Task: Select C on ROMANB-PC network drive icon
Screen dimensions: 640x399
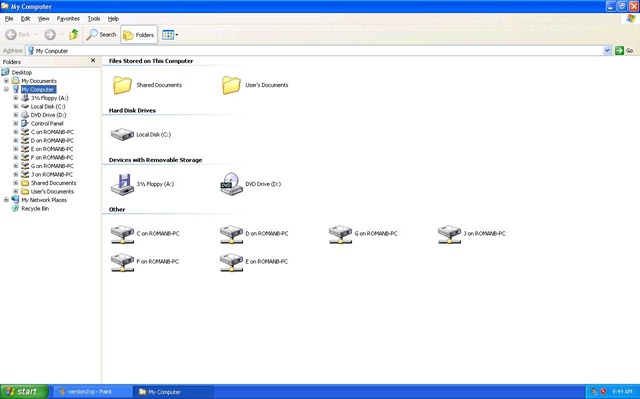Action: click(122, 234)
